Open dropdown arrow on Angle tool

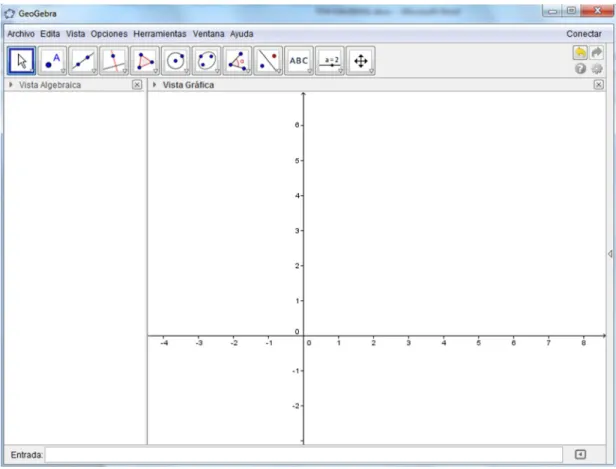coord(248,71)
